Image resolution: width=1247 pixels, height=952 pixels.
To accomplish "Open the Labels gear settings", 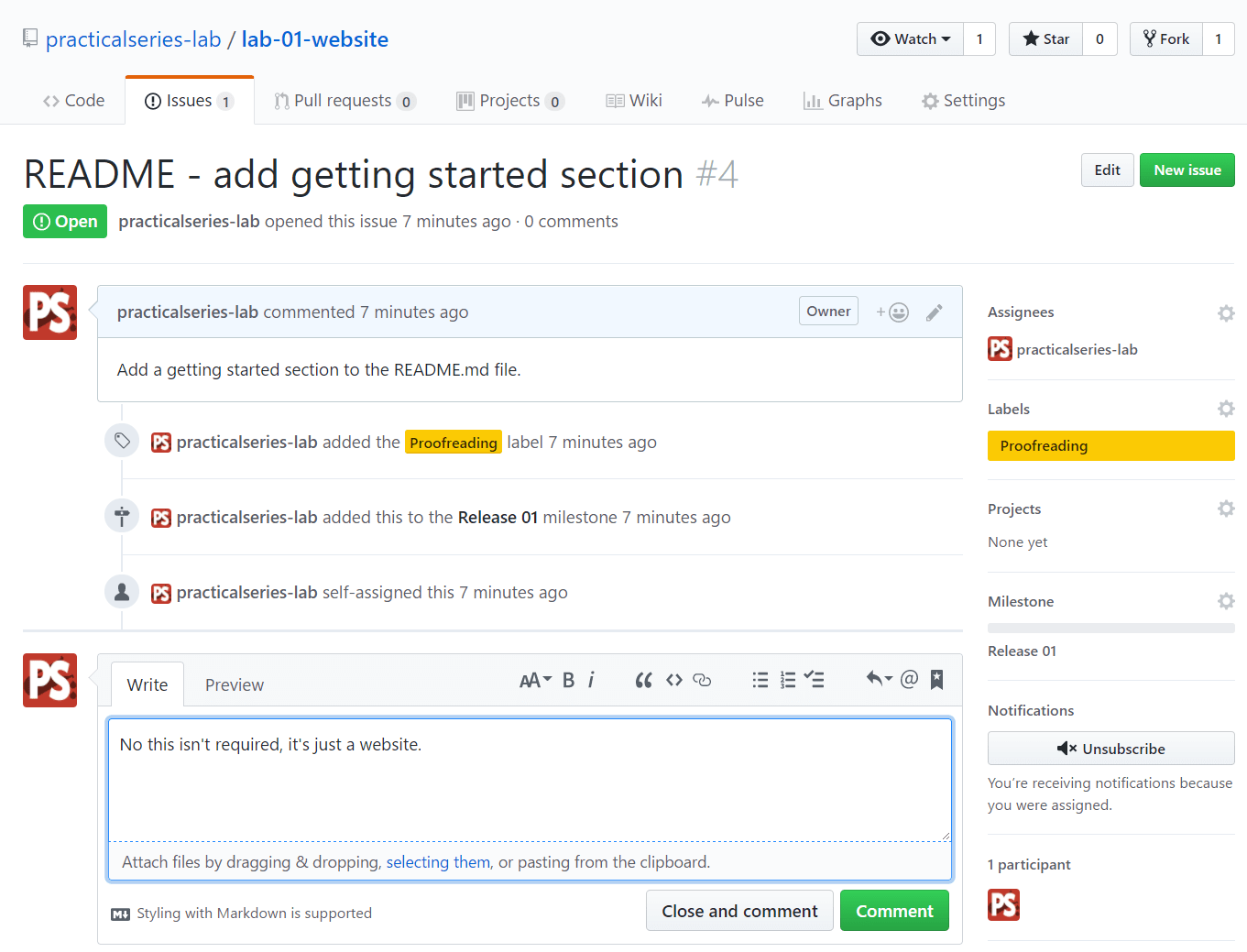I will (1226, 409).
